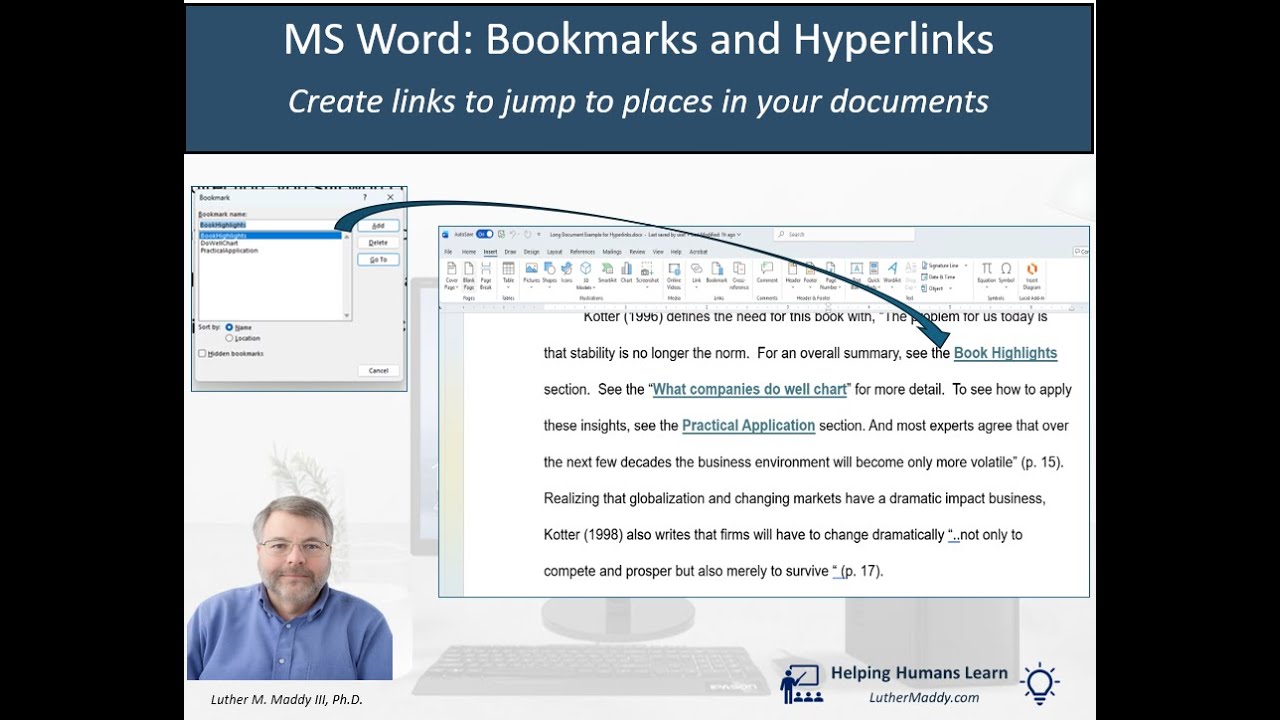This screenshot has width=1280, height=720.
Task: Toggle the AutoSave switch
Action: tap(484, 234)
